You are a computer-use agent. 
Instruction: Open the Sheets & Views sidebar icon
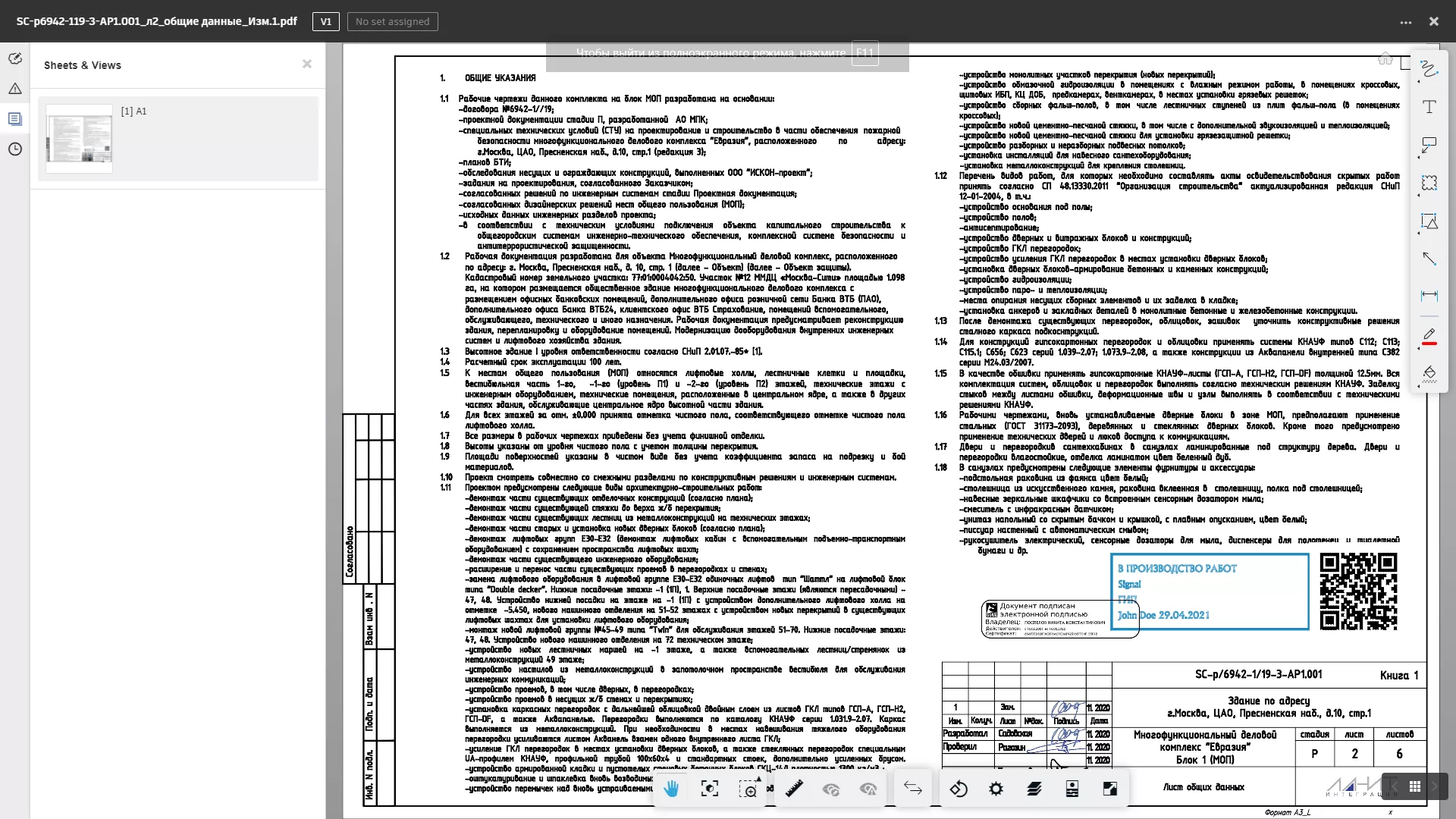click(15, 119)
